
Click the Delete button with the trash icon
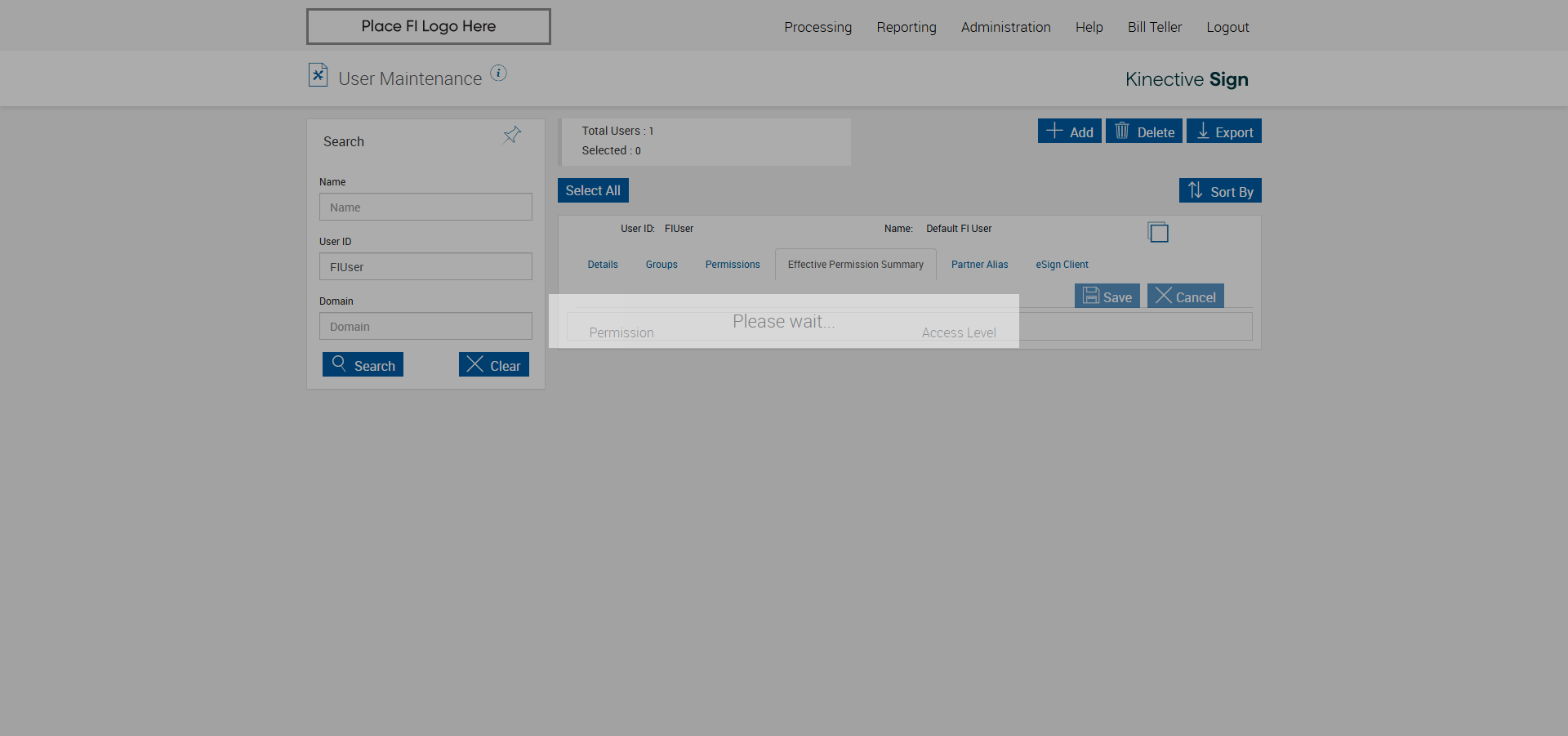point(1144,132)
